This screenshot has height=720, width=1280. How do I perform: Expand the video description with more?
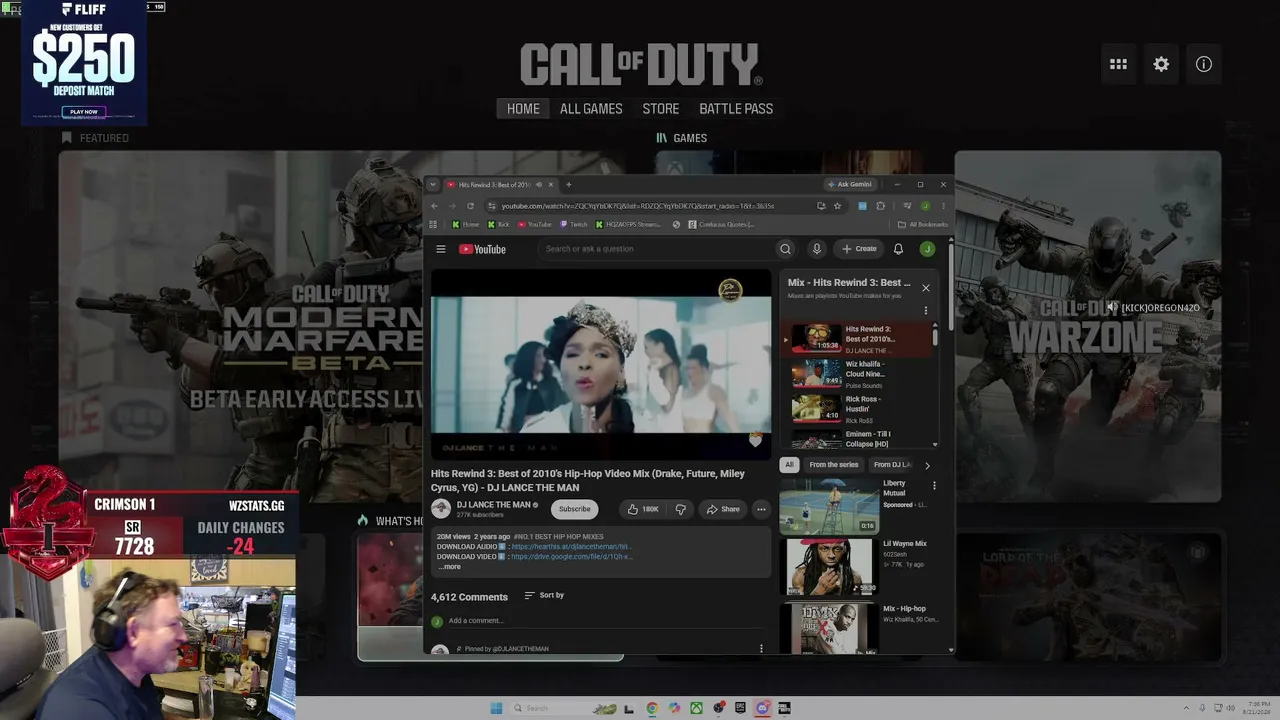click(451, 567)
